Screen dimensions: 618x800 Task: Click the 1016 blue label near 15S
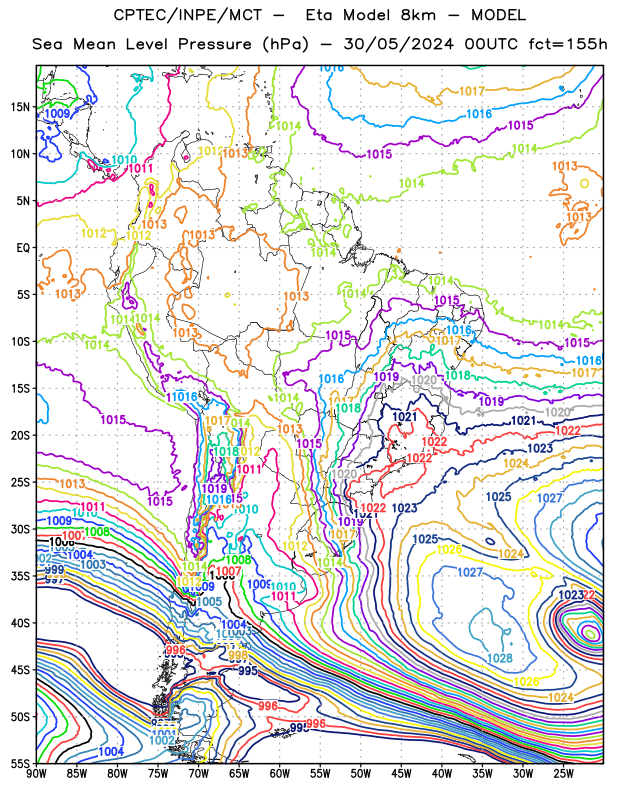331,379
